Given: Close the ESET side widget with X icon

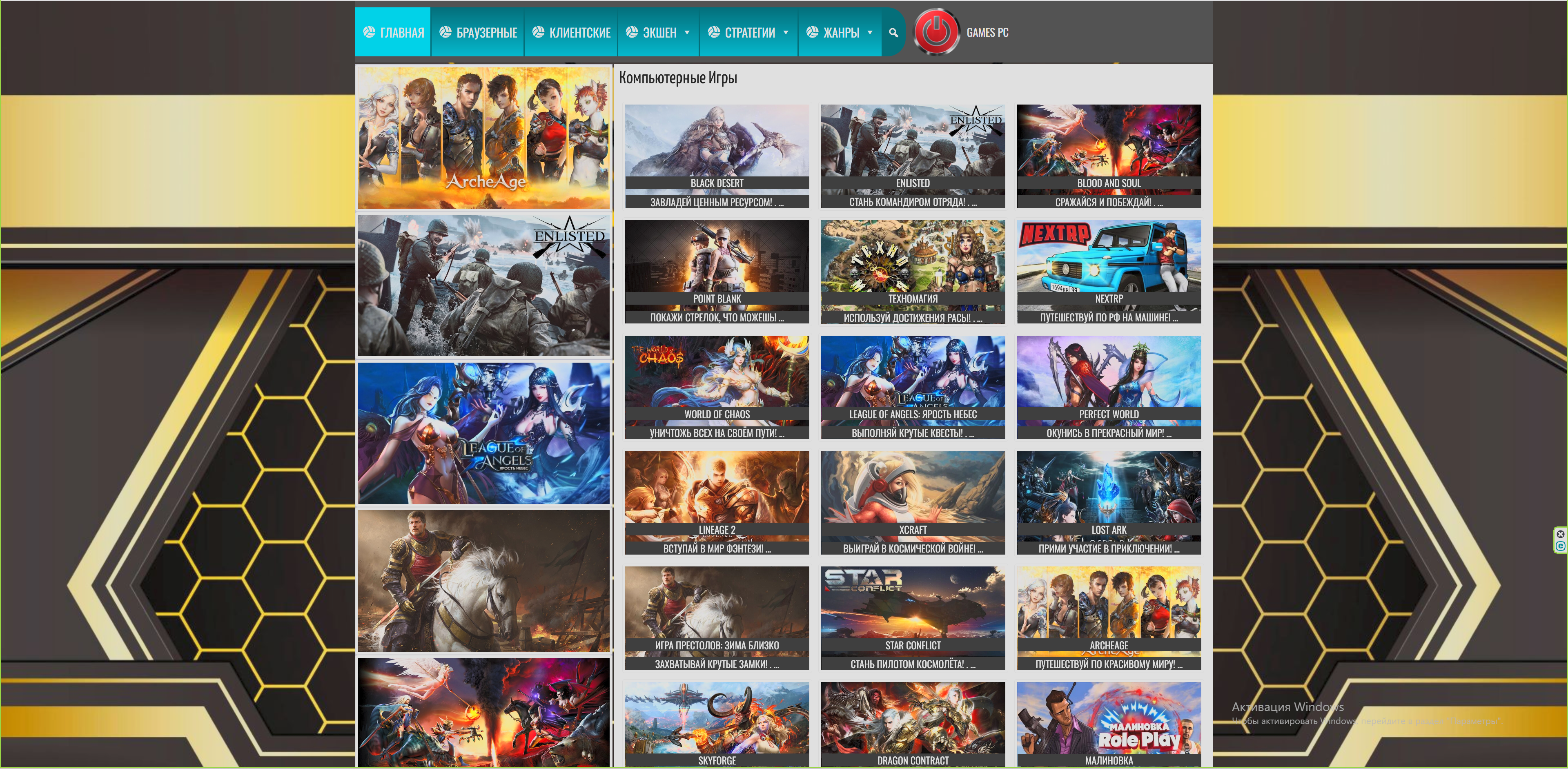Looking at the screenshot, I should point(1560,534).
